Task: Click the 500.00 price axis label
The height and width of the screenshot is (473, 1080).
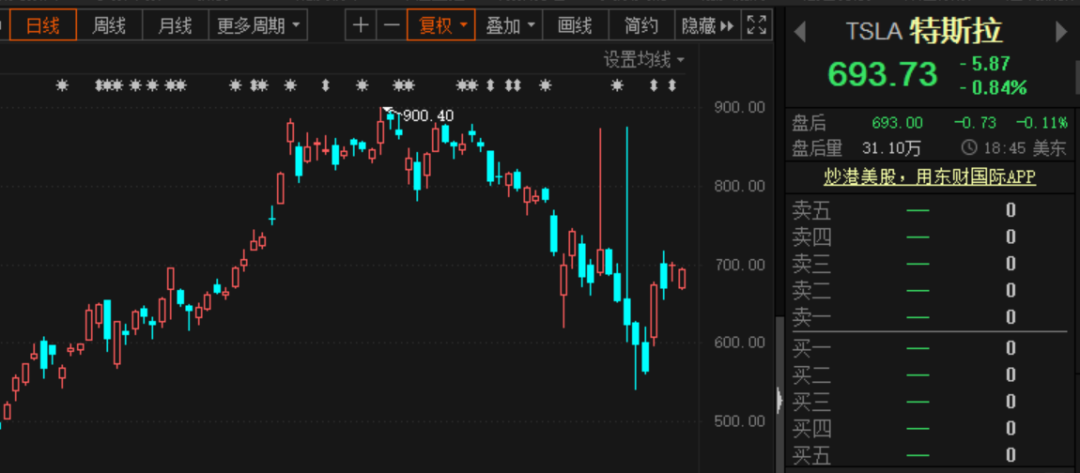Action: [740, 421]
